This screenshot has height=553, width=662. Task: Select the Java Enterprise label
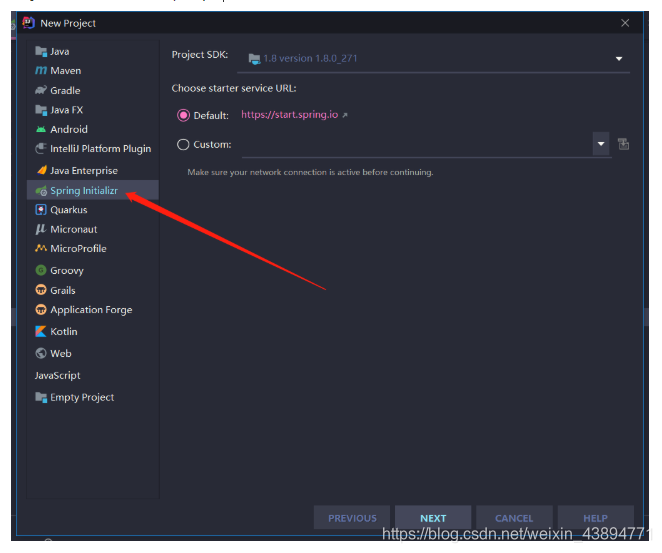(x=84, y=171)
